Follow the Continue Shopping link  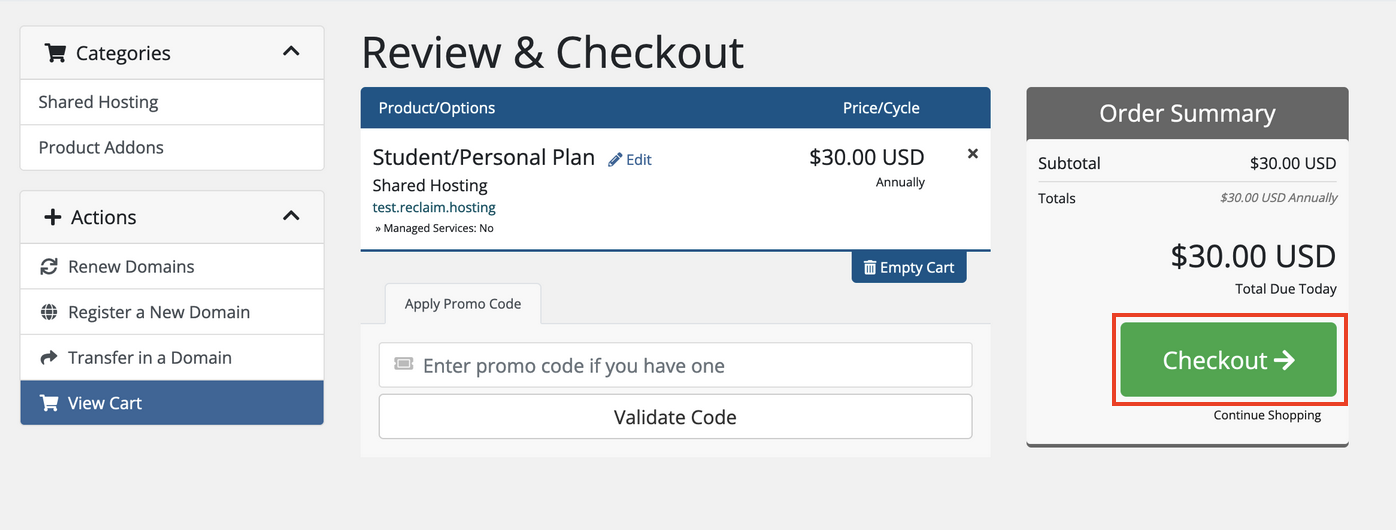pyautogui.click(x=1267, y=415)
